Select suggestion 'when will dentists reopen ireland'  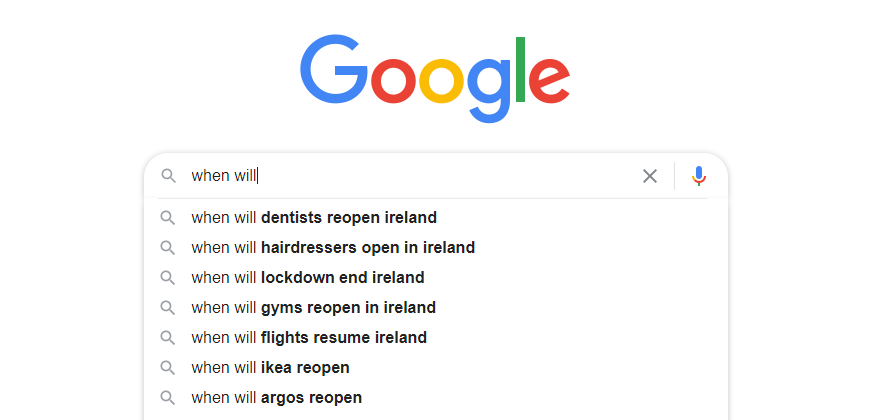click(x=435, y=218)
